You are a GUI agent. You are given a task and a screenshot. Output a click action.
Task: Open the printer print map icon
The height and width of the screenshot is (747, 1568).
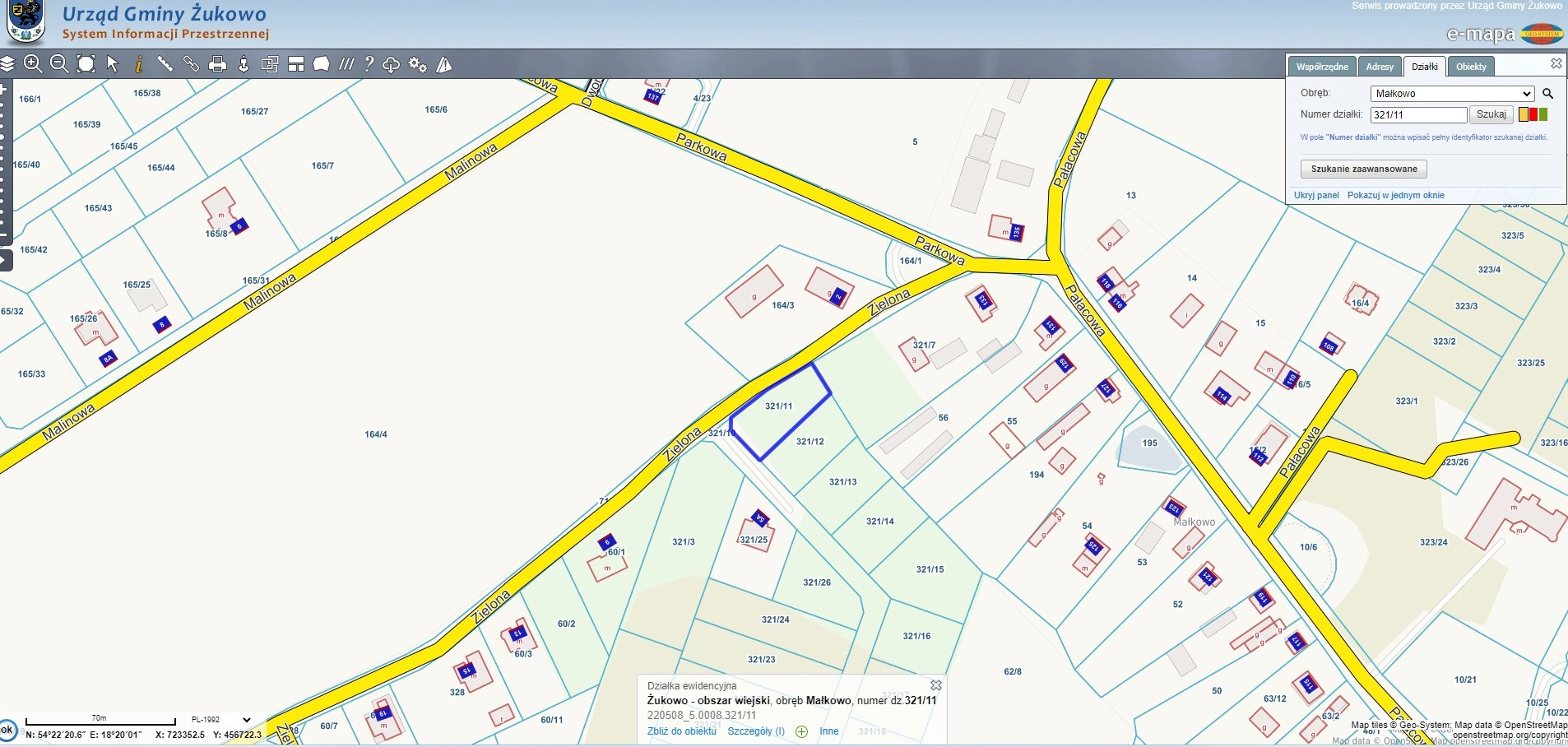pos(218,65)
